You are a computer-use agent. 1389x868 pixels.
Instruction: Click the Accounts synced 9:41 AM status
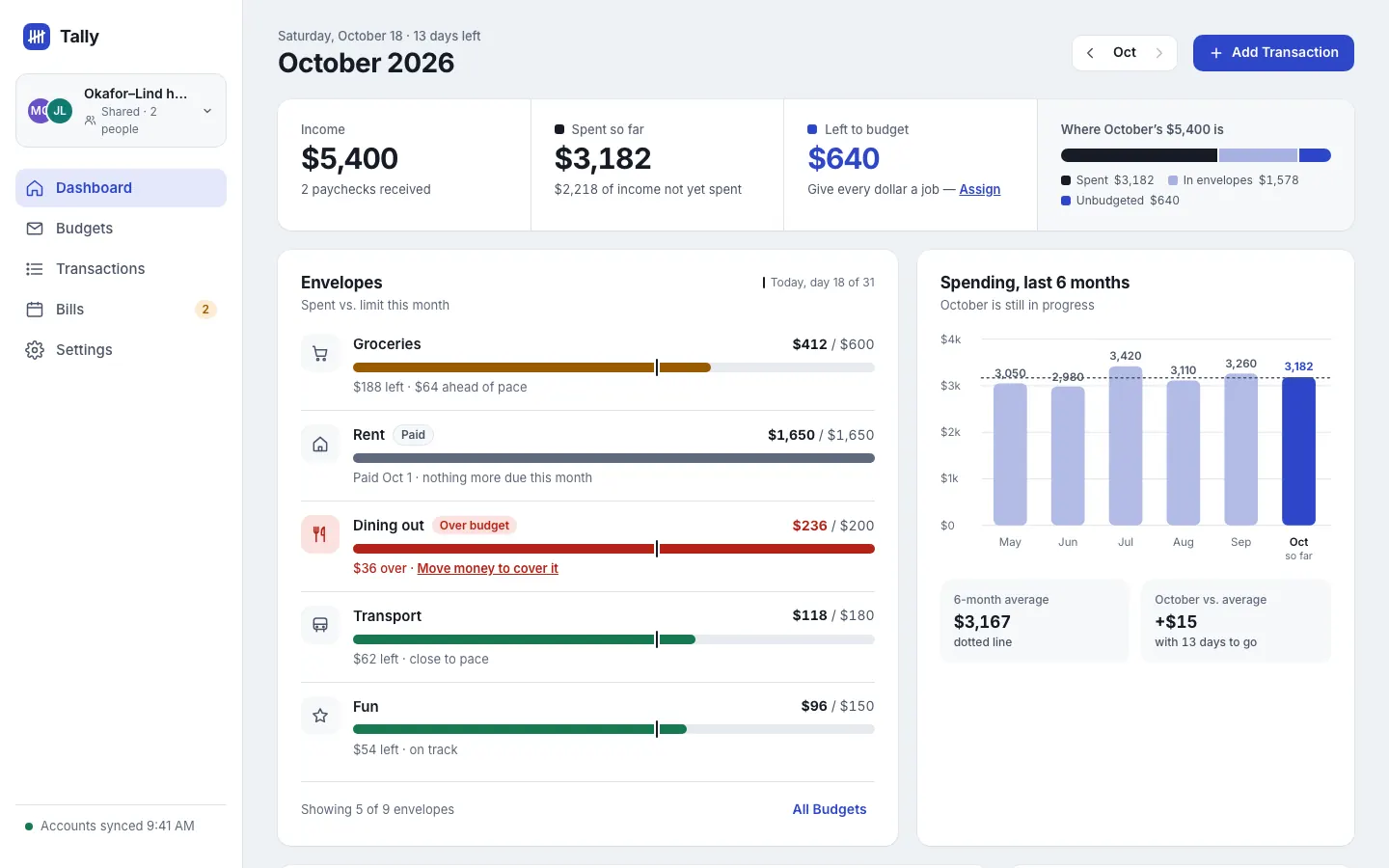coord(110,827)
